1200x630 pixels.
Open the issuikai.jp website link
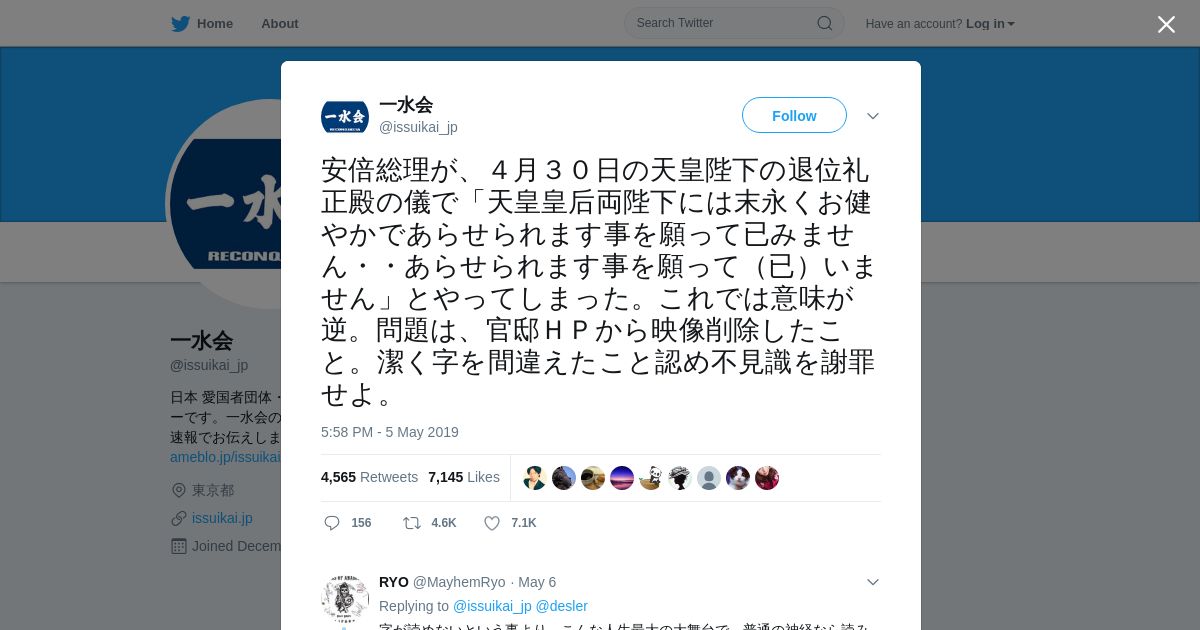pos(222,518)
